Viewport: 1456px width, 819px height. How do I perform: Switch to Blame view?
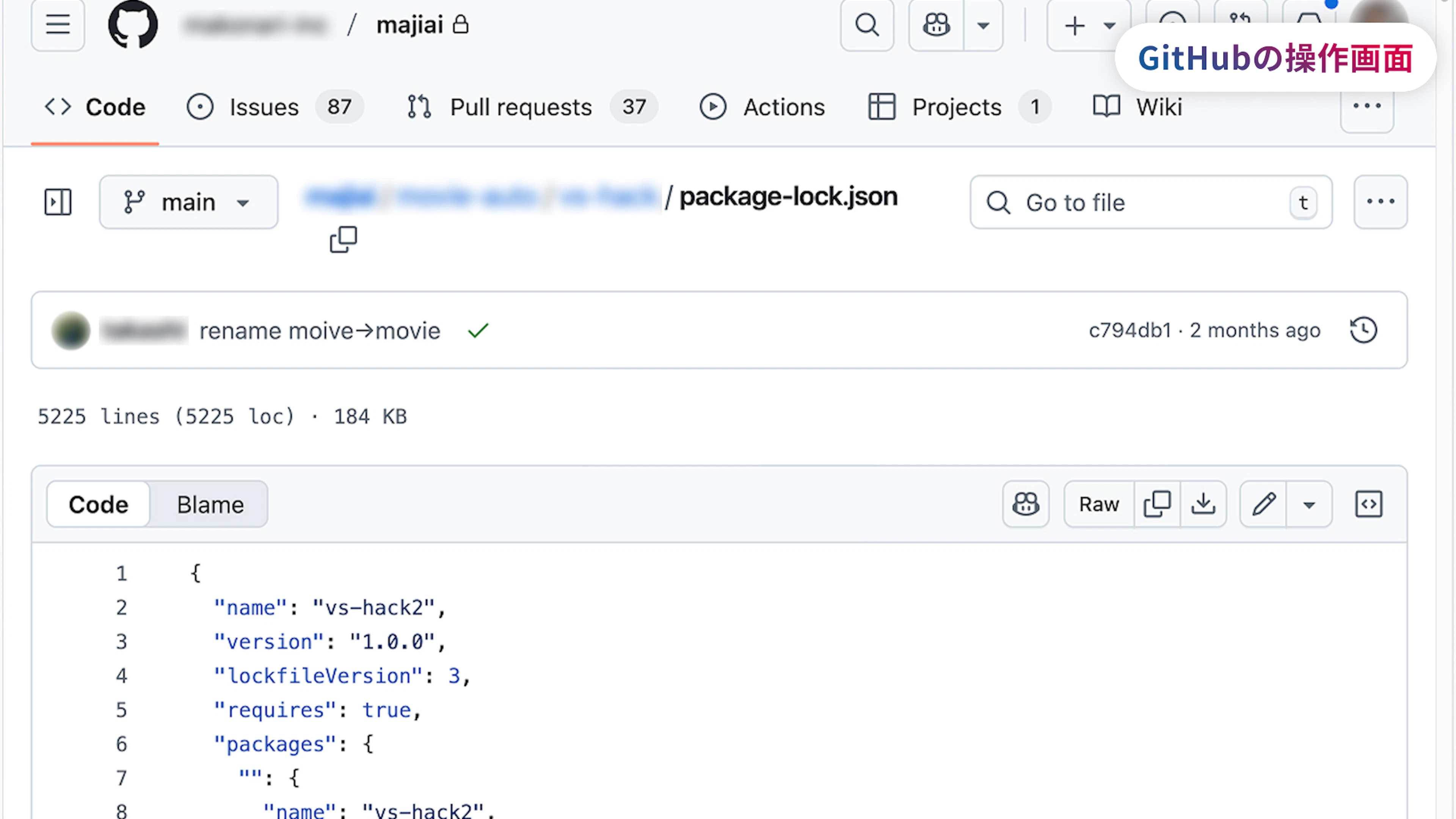pos(210,504)
